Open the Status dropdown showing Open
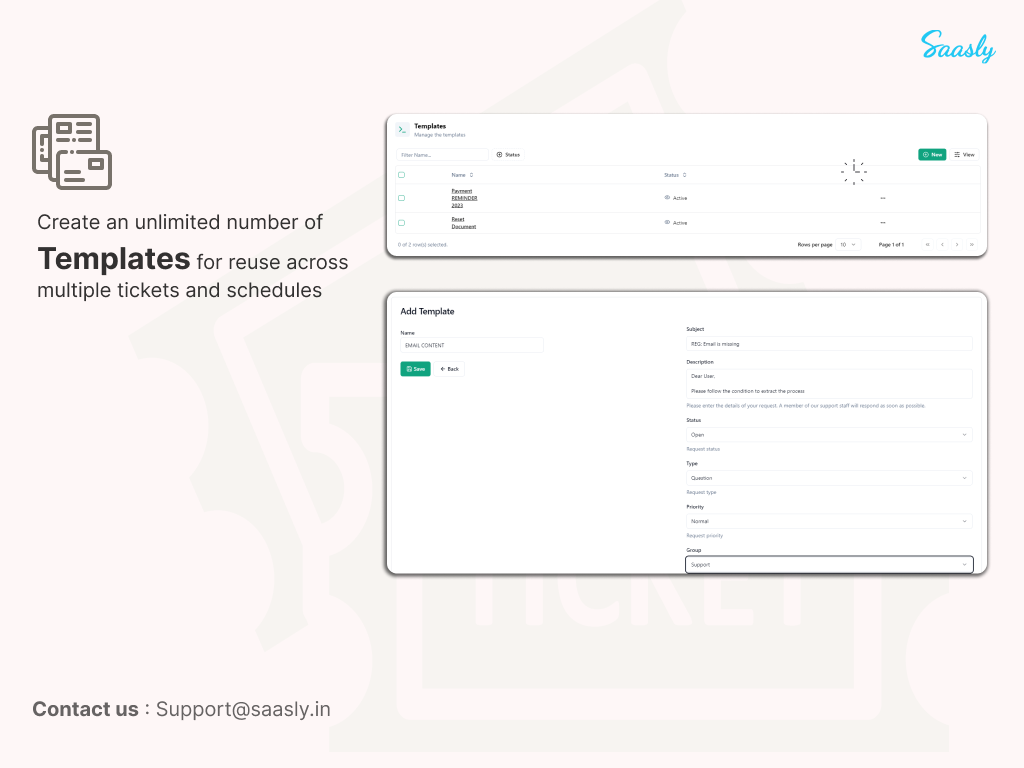Screen dimensions: 1024x768 tap(828, 435)
